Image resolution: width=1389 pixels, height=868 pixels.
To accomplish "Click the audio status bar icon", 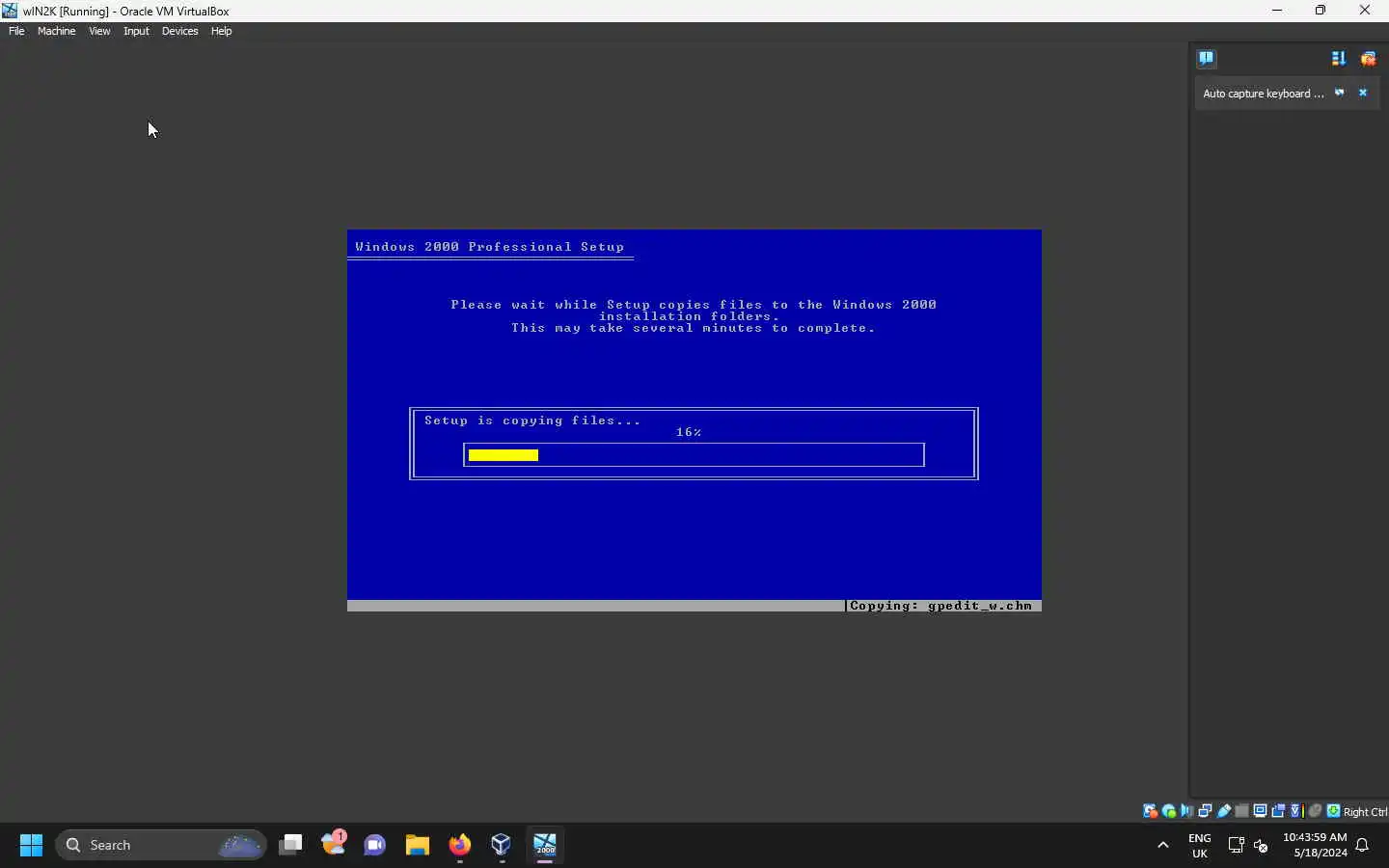I will click(1186, 811).
